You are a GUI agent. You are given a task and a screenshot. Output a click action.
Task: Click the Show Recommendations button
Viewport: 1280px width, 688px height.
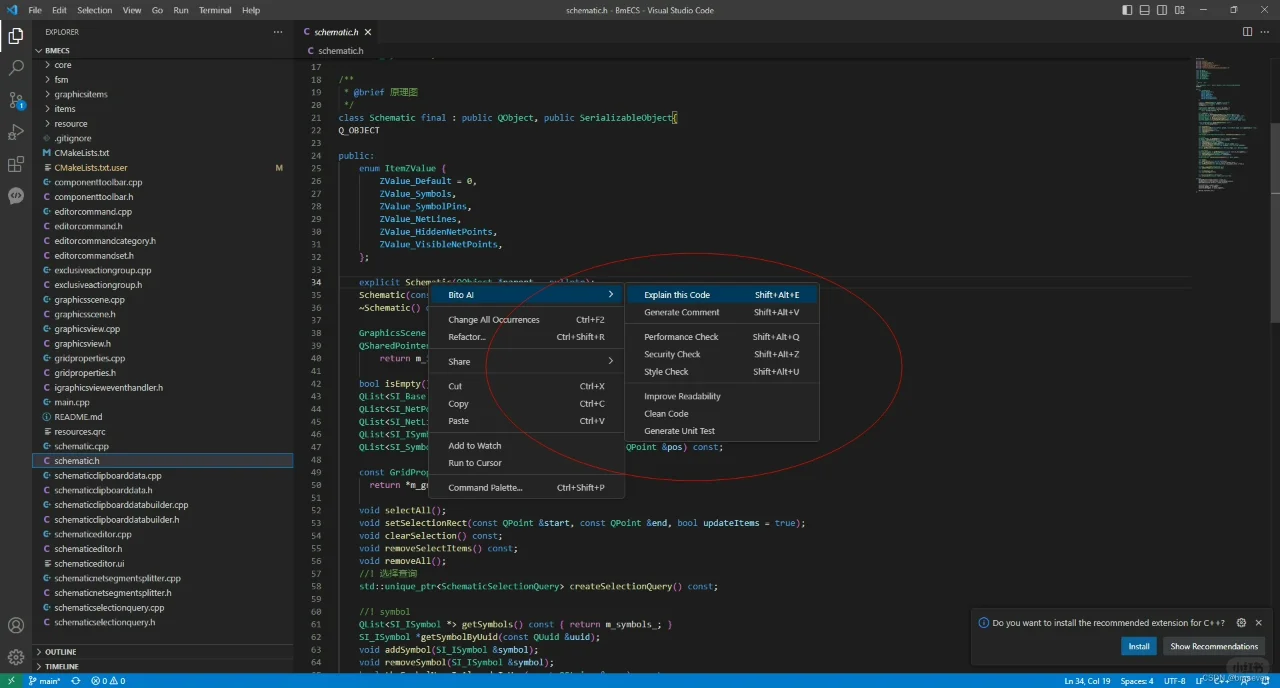pos(1213,647)
